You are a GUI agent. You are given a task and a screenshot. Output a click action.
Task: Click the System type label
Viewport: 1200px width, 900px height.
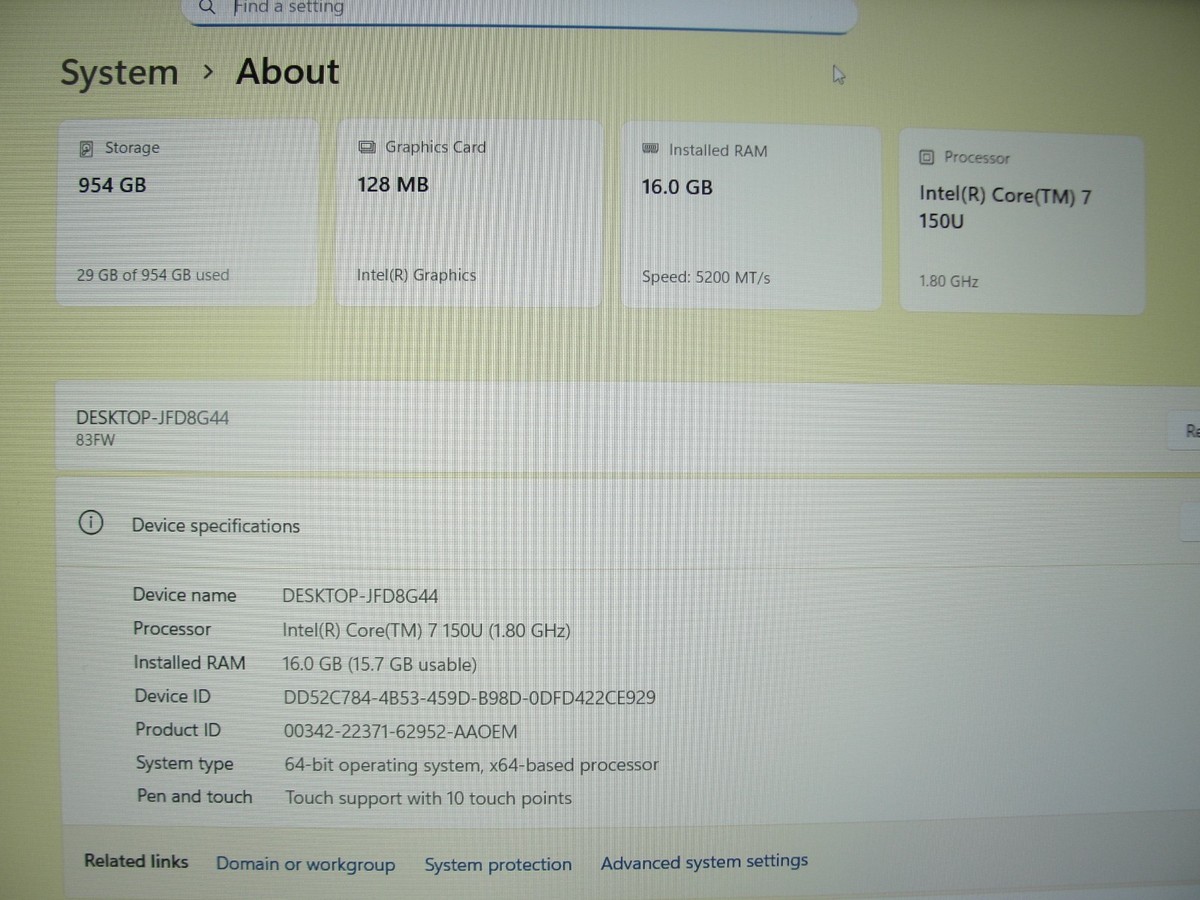185,764
